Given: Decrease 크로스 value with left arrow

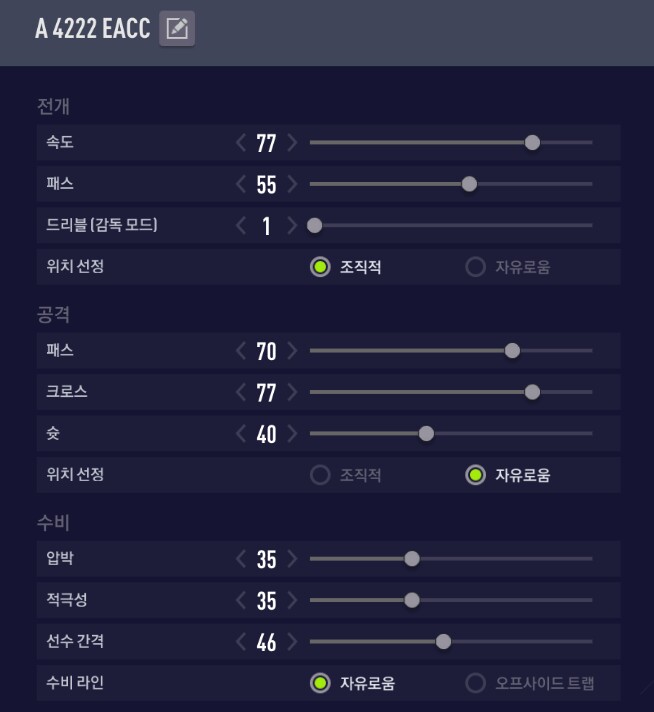Looking at the screenshot, I should [241, 392].
